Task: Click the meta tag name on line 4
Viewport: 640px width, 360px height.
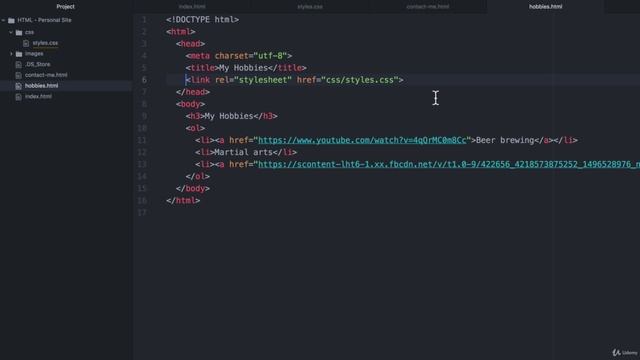Action: (x=200, y=56)
